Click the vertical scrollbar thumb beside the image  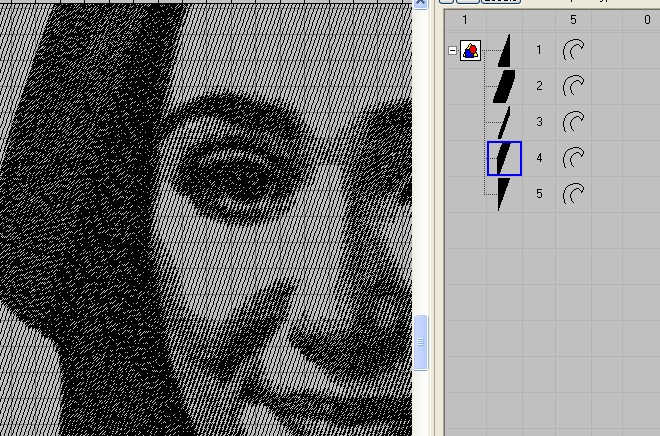420,343
